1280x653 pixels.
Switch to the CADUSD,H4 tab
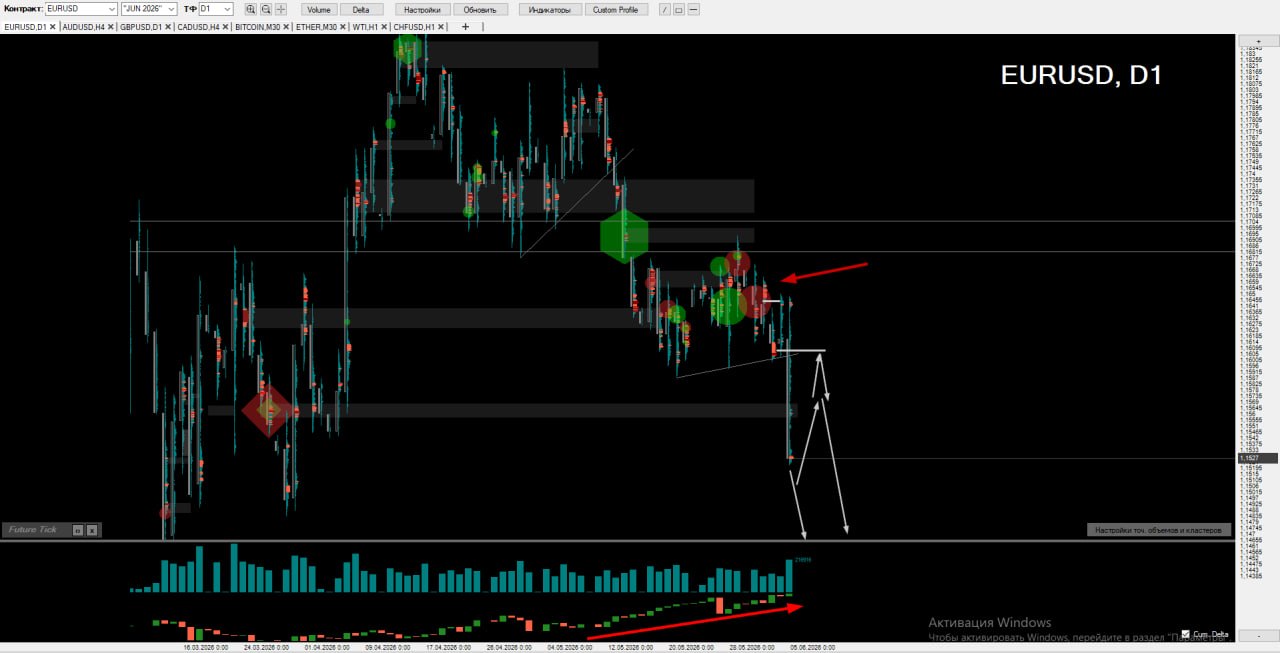coord(199,27)
